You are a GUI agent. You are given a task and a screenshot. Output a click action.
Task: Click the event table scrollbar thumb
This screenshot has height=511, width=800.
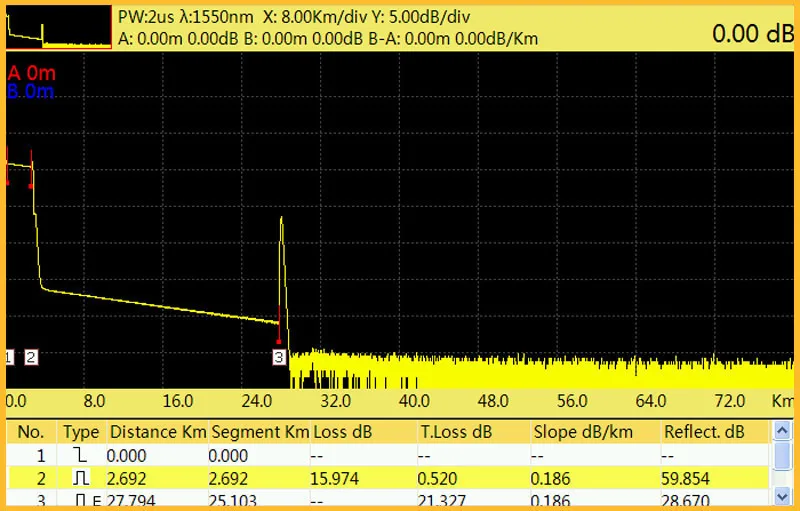click(782, 455)
